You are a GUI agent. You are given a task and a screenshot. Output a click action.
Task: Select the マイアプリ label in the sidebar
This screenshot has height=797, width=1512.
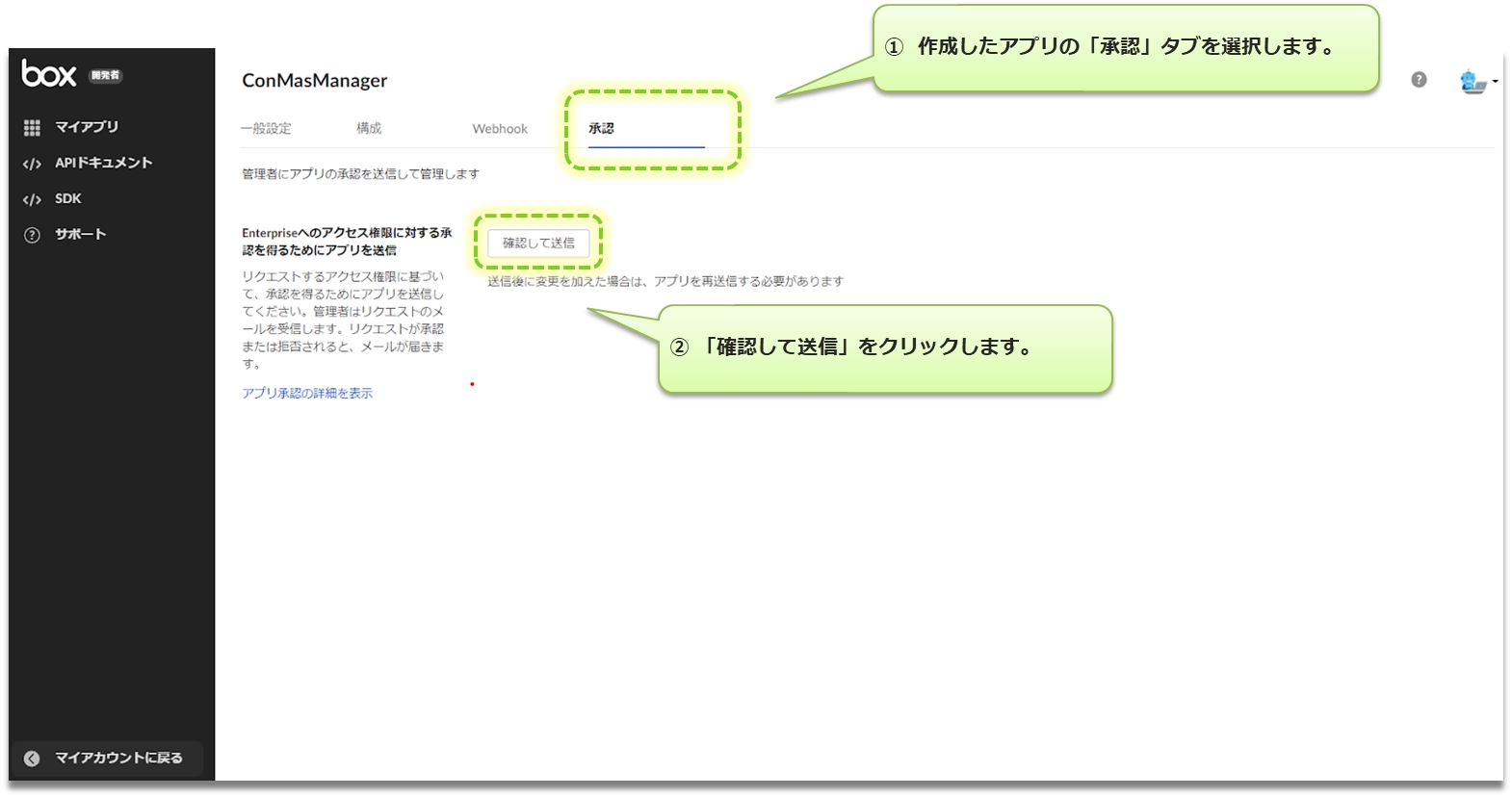click(x=87, y=127)
